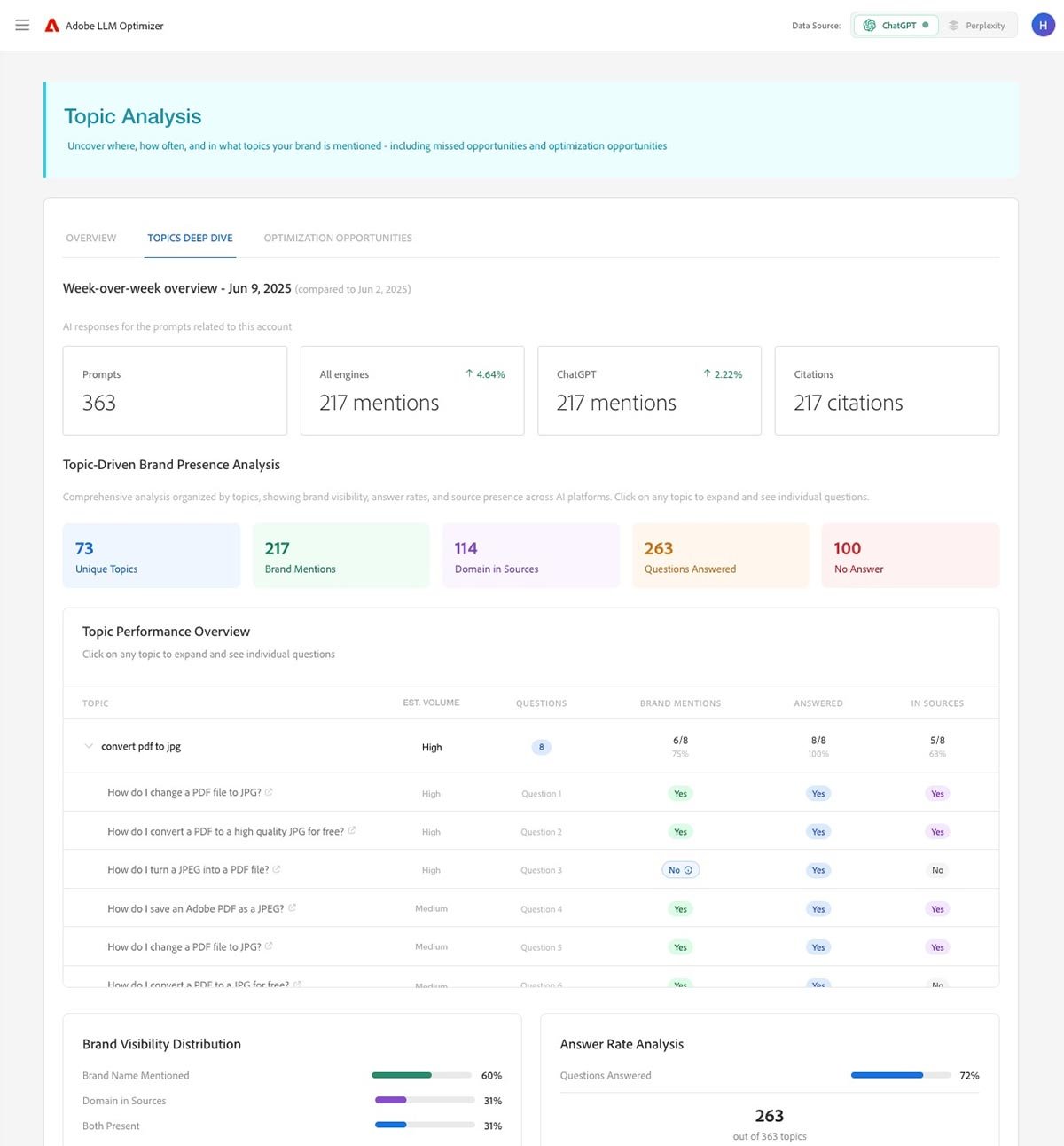Collapse the convert pdf to jpg topic
This screenshot has height=1146, width=1064.
pyautogui.click(x=89, y=747)
